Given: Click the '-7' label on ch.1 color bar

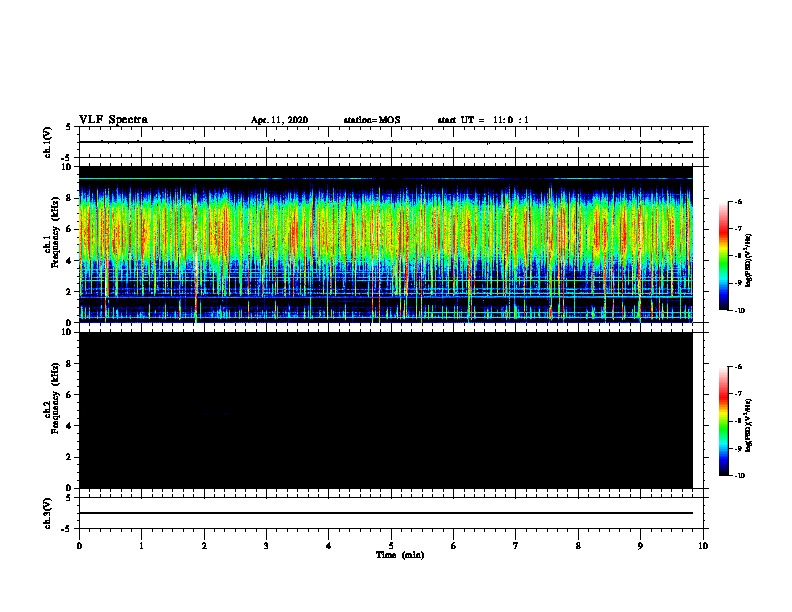Looking at the screenshot, I should 738,229.
